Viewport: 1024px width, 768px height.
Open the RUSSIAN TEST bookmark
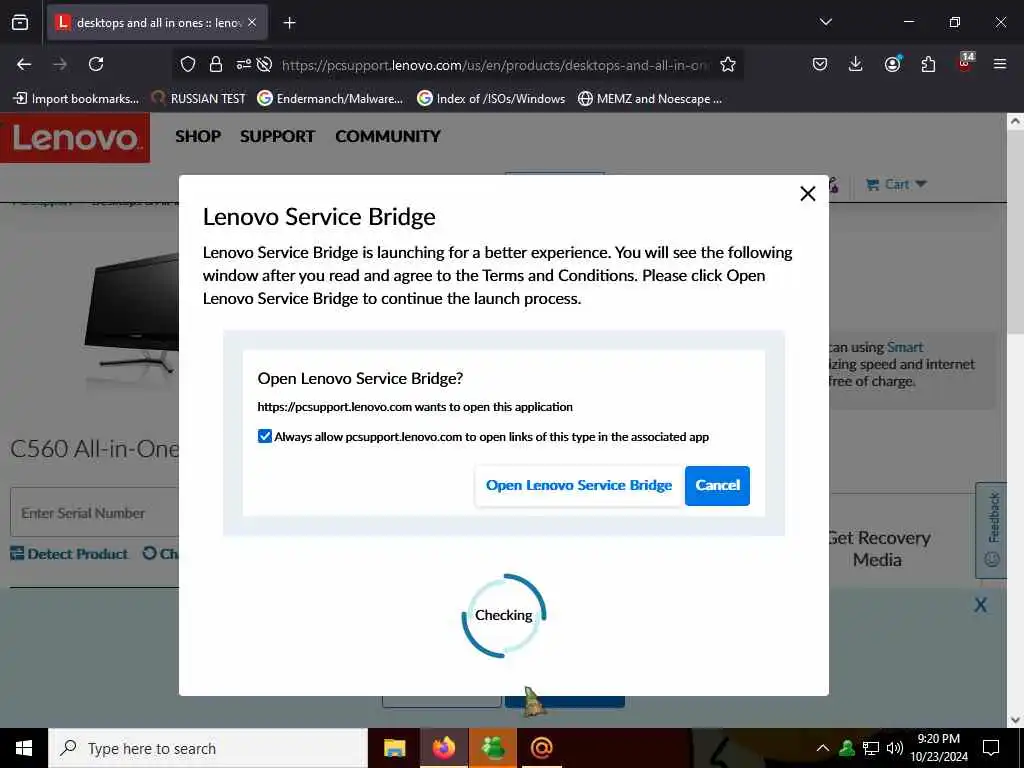point(199,99)
